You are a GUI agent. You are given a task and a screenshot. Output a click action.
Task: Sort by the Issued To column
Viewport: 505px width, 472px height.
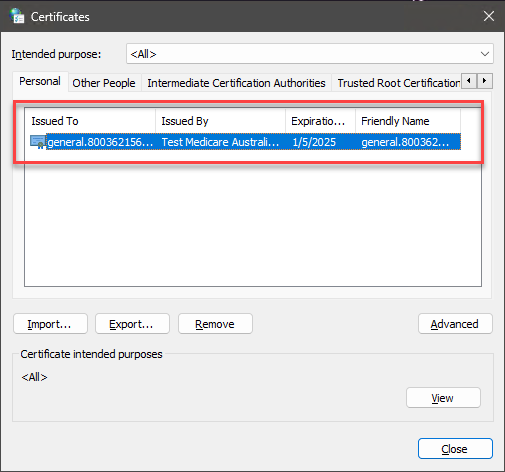tap(90, 121)
